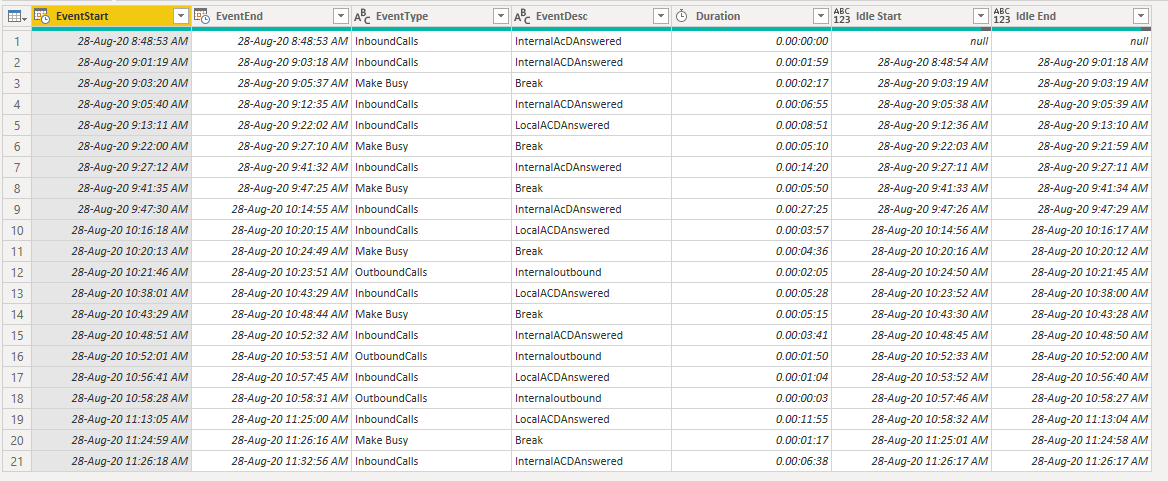Select the Idle Start column header
1168x481 pixels.
click(911, 16)
